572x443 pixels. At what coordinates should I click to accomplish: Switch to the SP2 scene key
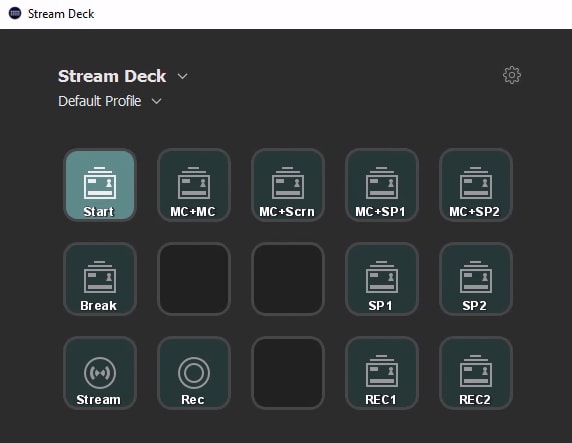pyautogui.click(x=476, y=279)
